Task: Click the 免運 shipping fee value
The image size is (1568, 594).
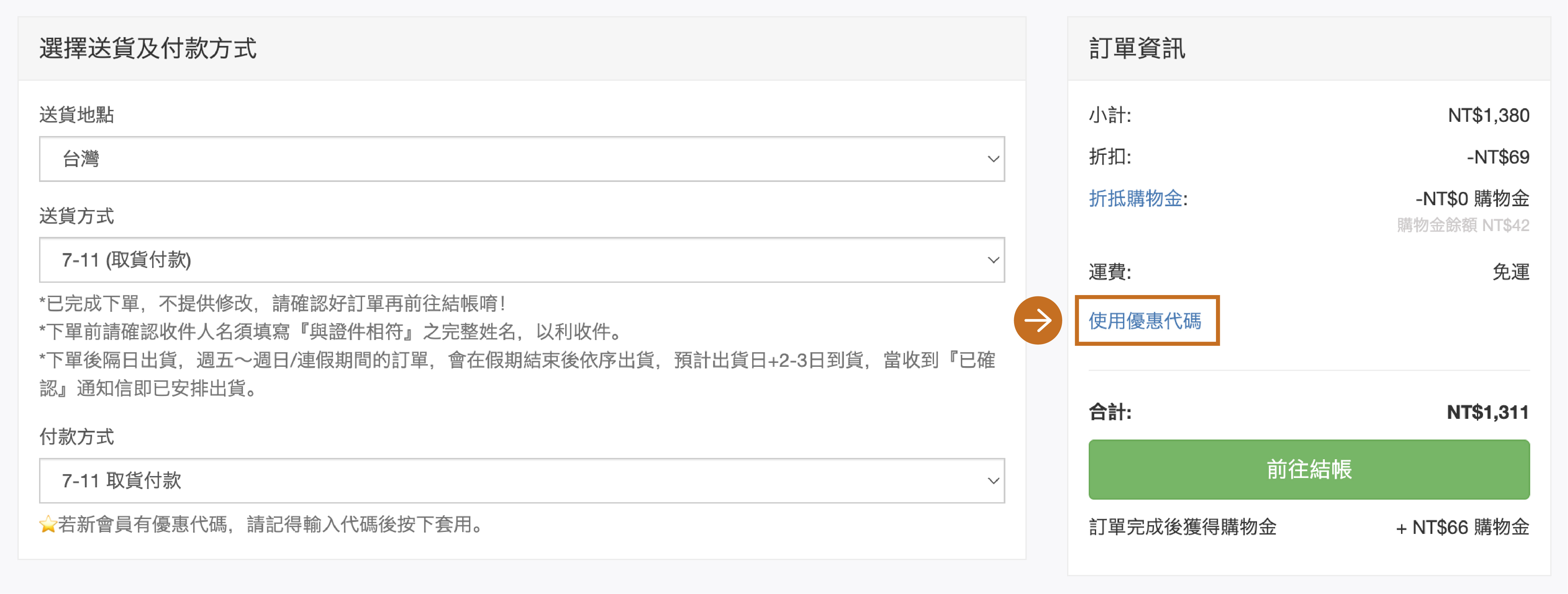Action: pos(1510,272)
